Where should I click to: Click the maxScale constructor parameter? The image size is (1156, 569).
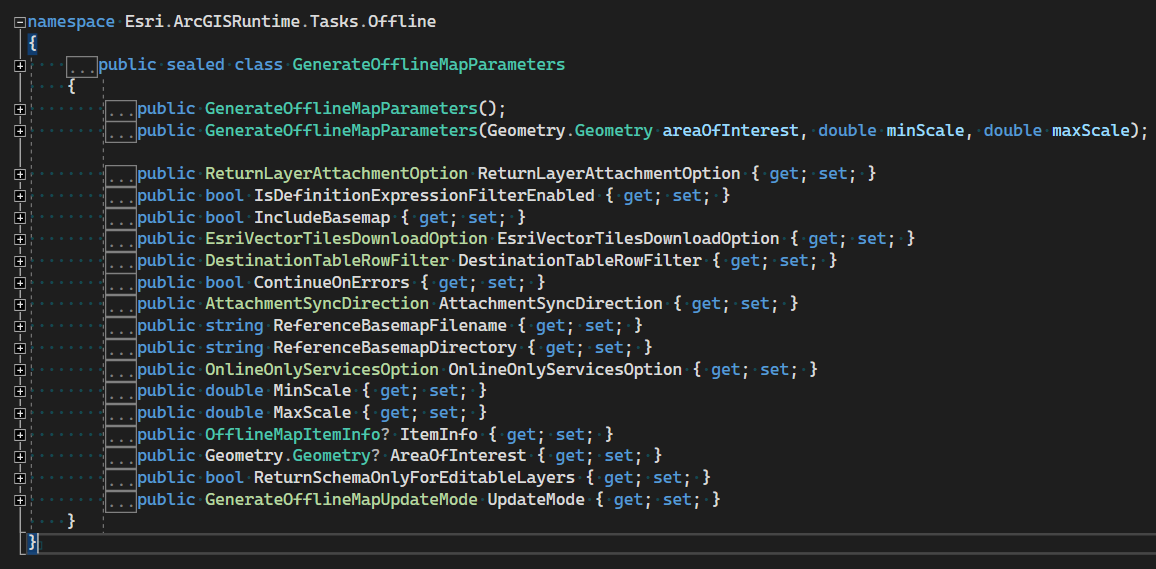tap(1091, 131)
